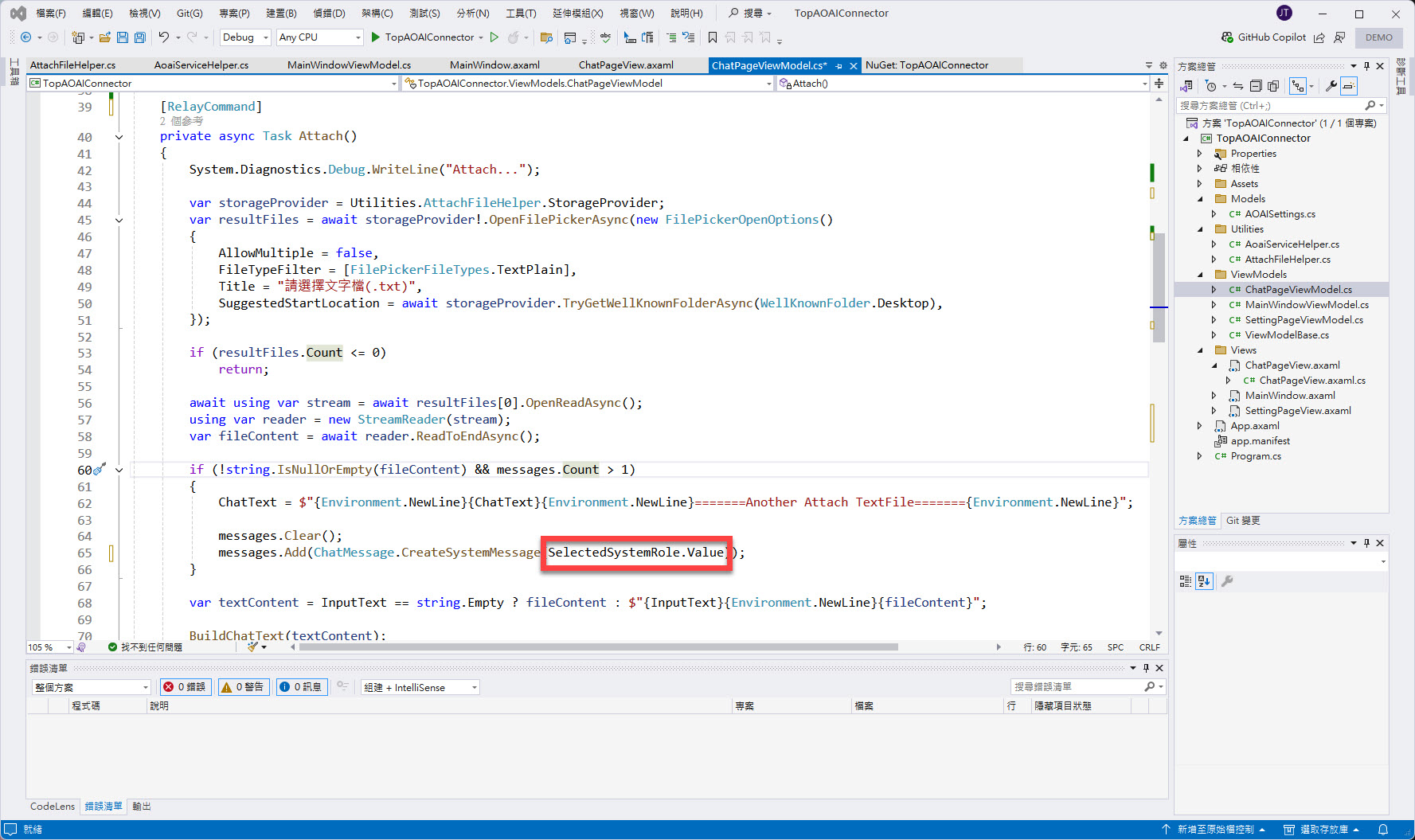Open the Debug configuration dropdown
Screen dimensions: 1415x840
pos(245,37)
